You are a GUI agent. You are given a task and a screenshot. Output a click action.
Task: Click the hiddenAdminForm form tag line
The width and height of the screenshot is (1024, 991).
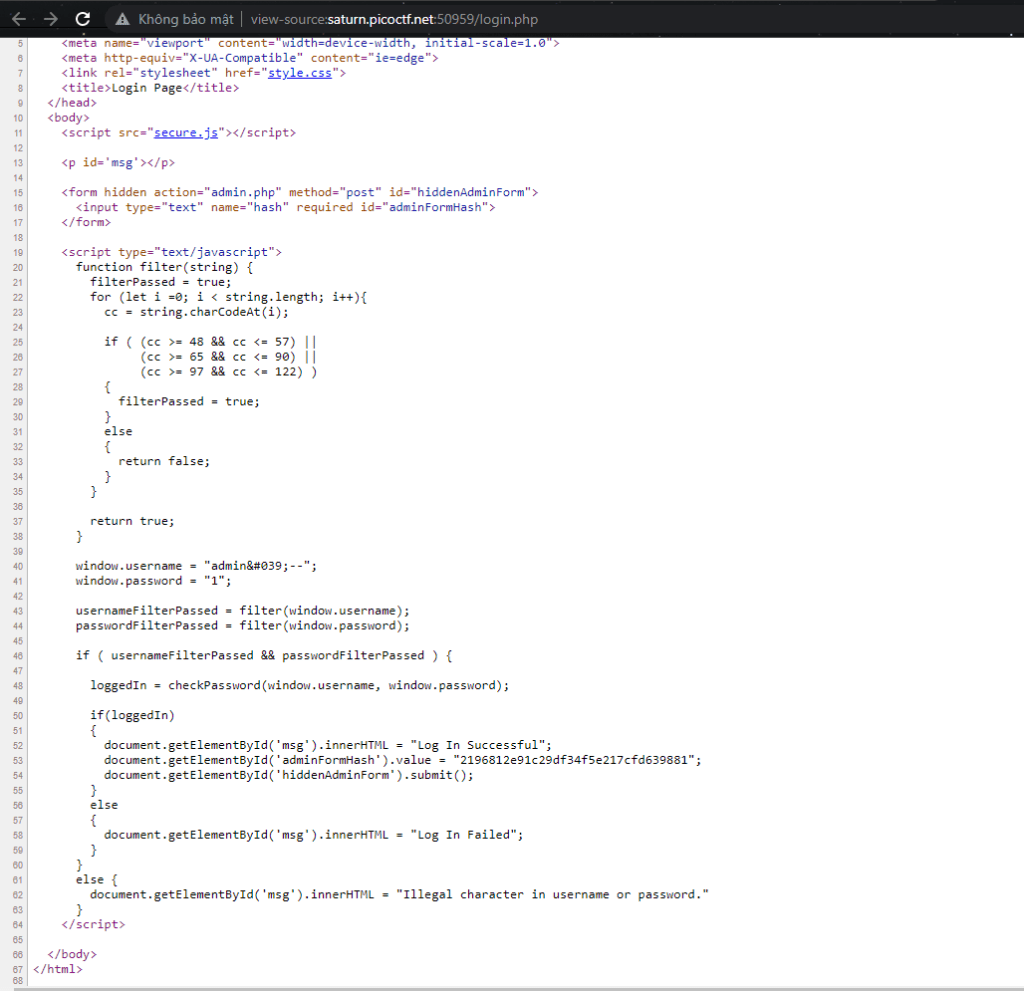click(x=300, y=192)
